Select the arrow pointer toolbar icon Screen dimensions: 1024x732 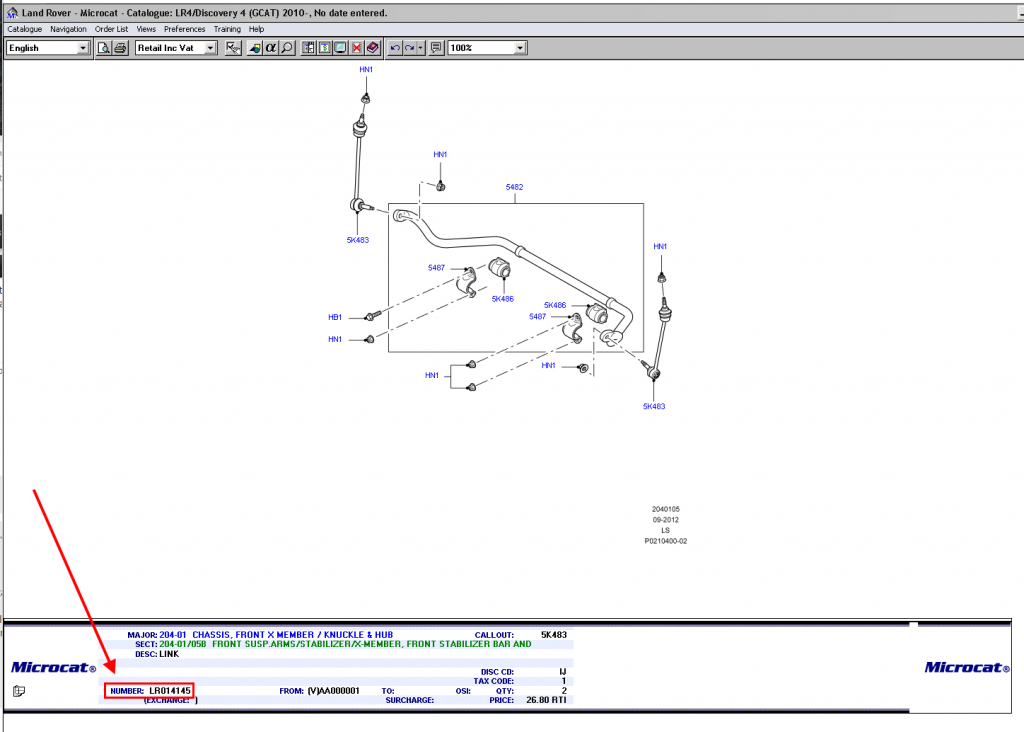pyautogui.click(x=233, y=48)
